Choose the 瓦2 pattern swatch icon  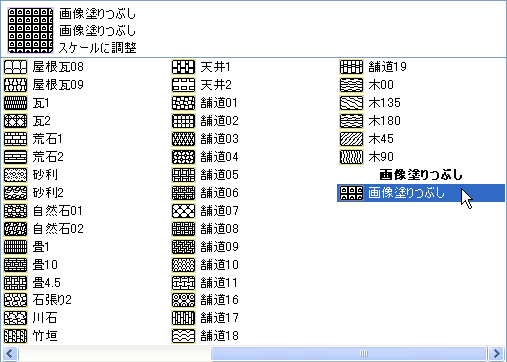tap(15, 121)
